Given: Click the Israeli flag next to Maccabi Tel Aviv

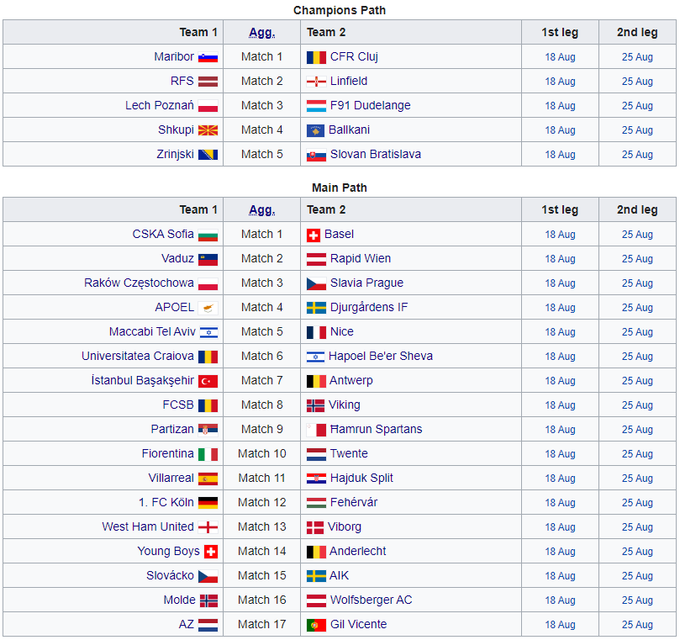Looking at the screenshot, I should click(208, 332).
